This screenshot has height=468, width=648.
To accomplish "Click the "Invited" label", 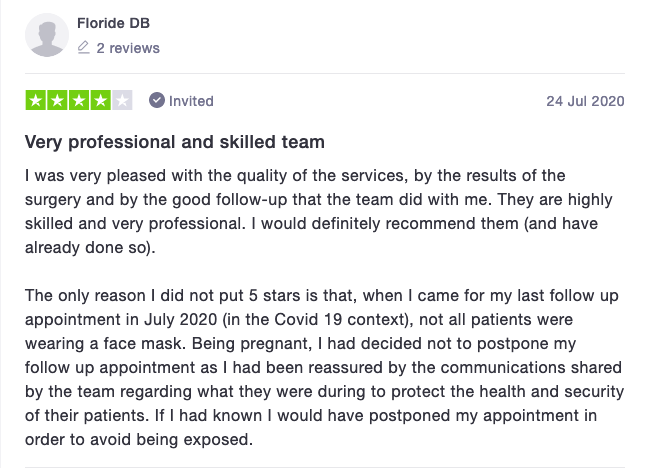I will tap(191, 101).
